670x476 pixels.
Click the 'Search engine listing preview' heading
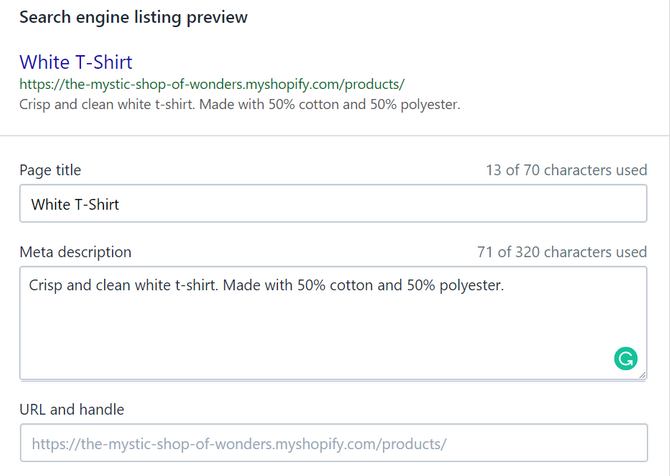pyautogui.click(x=134, y=18)
